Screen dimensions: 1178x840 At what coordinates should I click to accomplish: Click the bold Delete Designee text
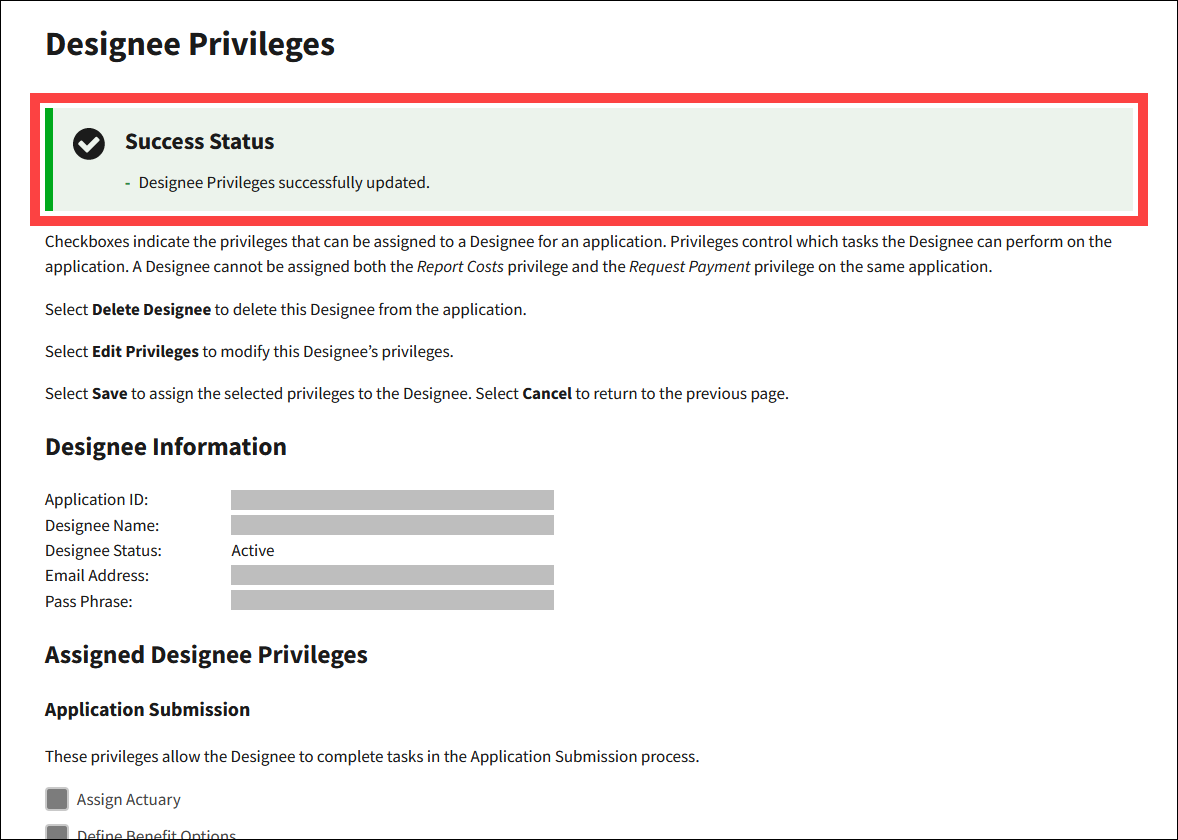click(x=151, y=309)
